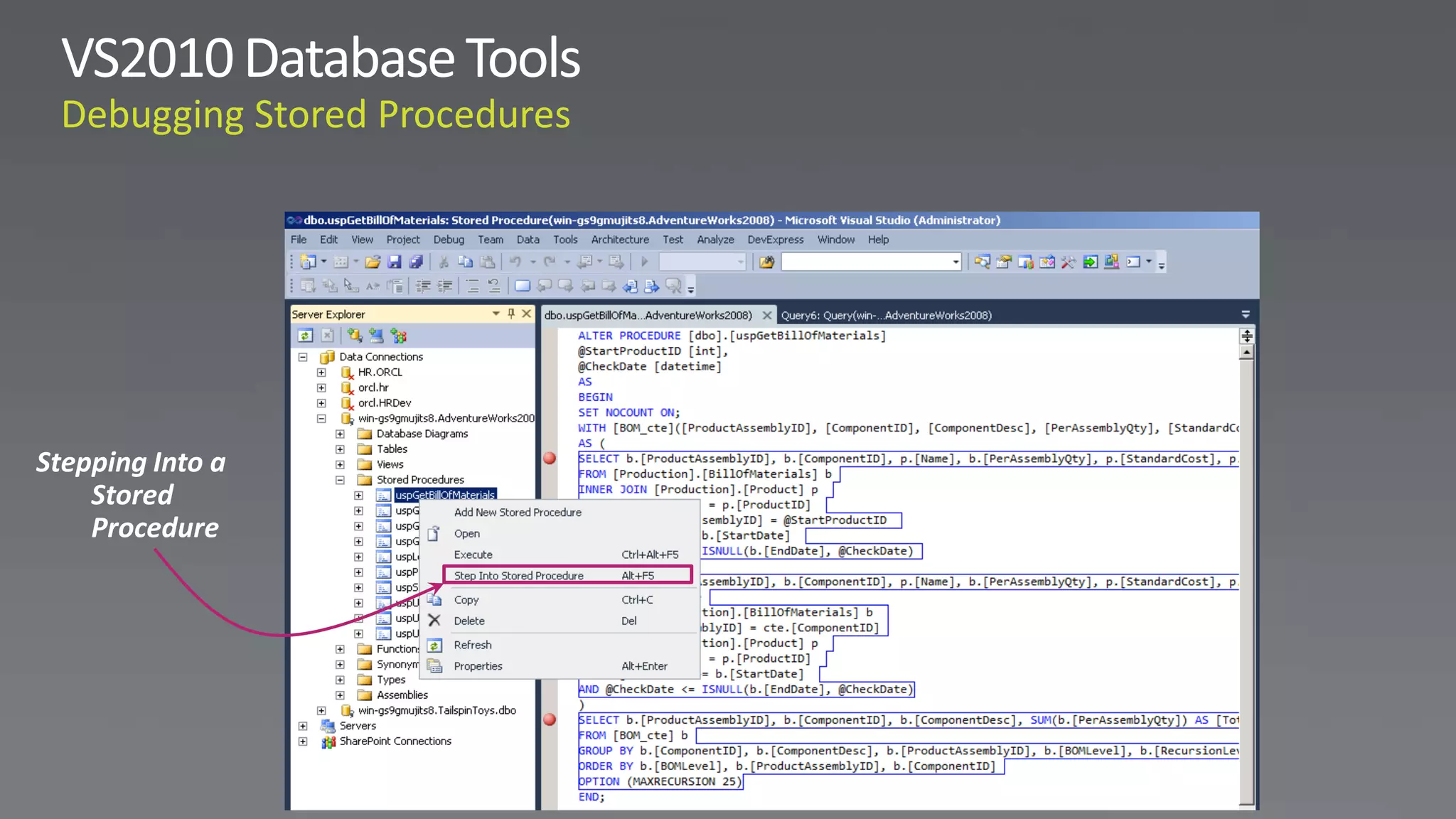Click the Undo arrow icon

(x=516, y=262)
